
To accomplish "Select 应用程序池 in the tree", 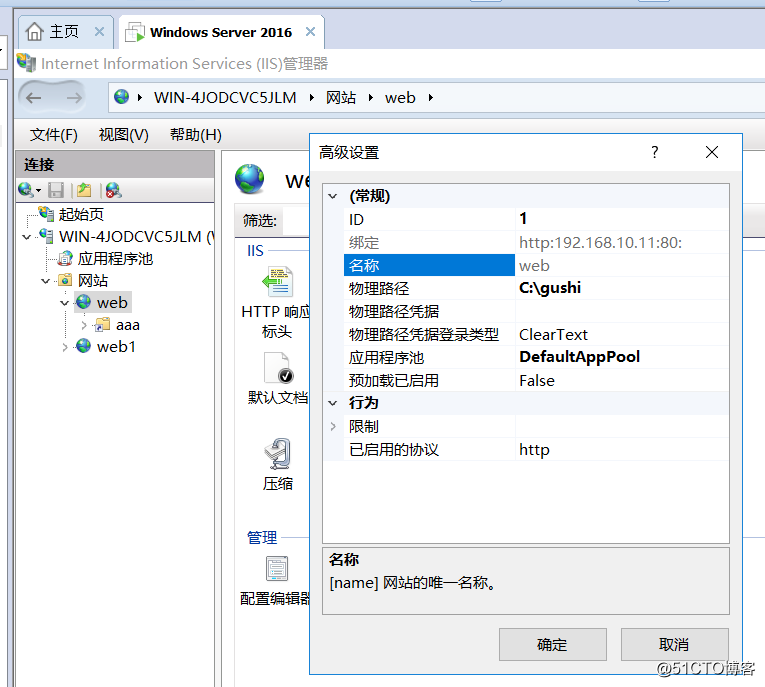I will click(115, 259).
